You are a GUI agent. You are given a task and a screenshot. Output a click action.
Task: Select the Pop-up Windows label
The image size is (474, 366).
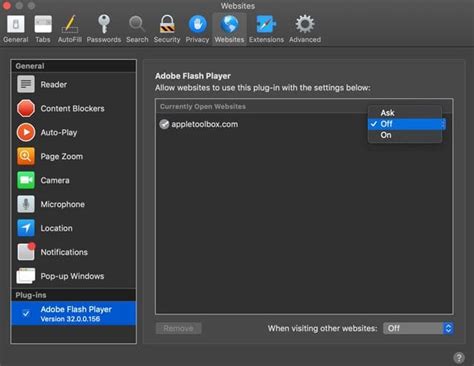[72, 276]
